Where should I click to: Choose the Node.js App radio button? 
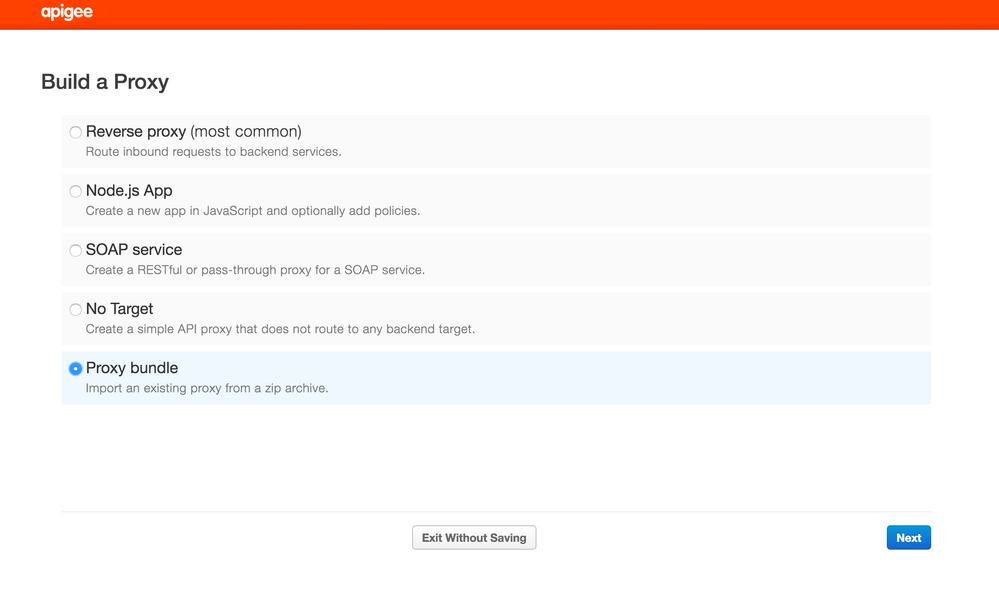tap(75, 191)
